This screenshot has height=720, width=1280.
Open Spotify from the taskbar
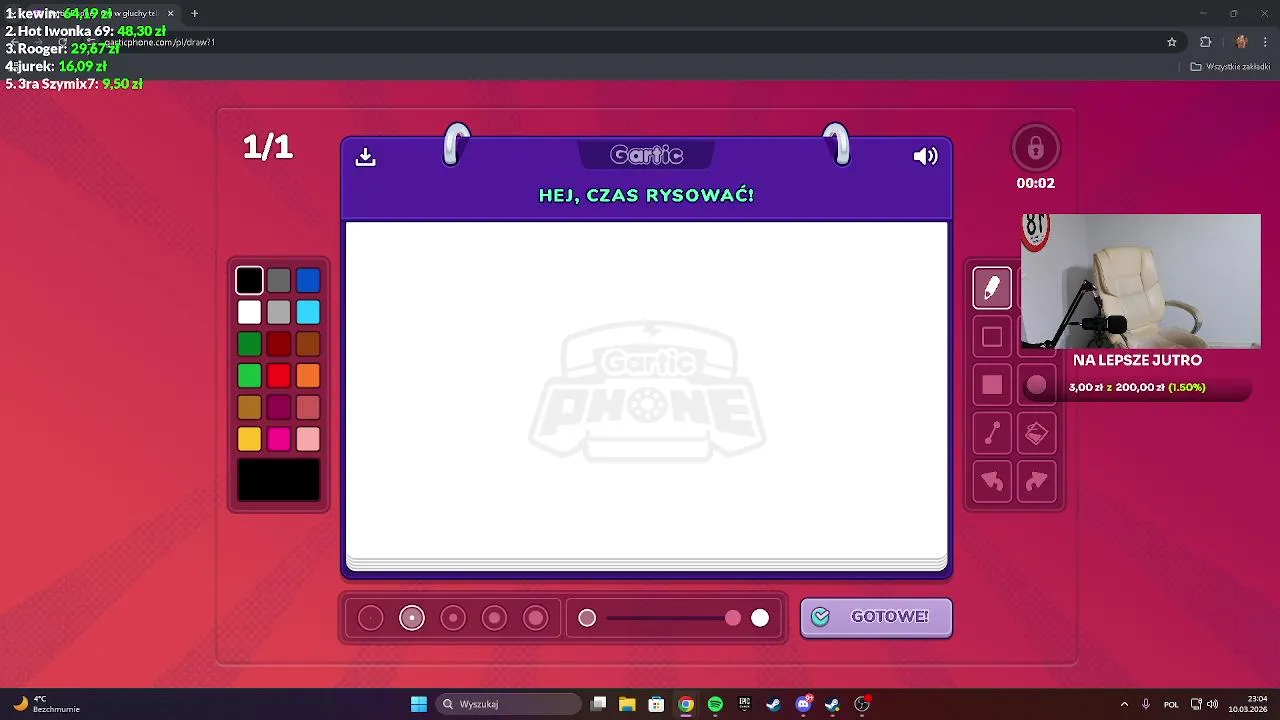point(715,704)
